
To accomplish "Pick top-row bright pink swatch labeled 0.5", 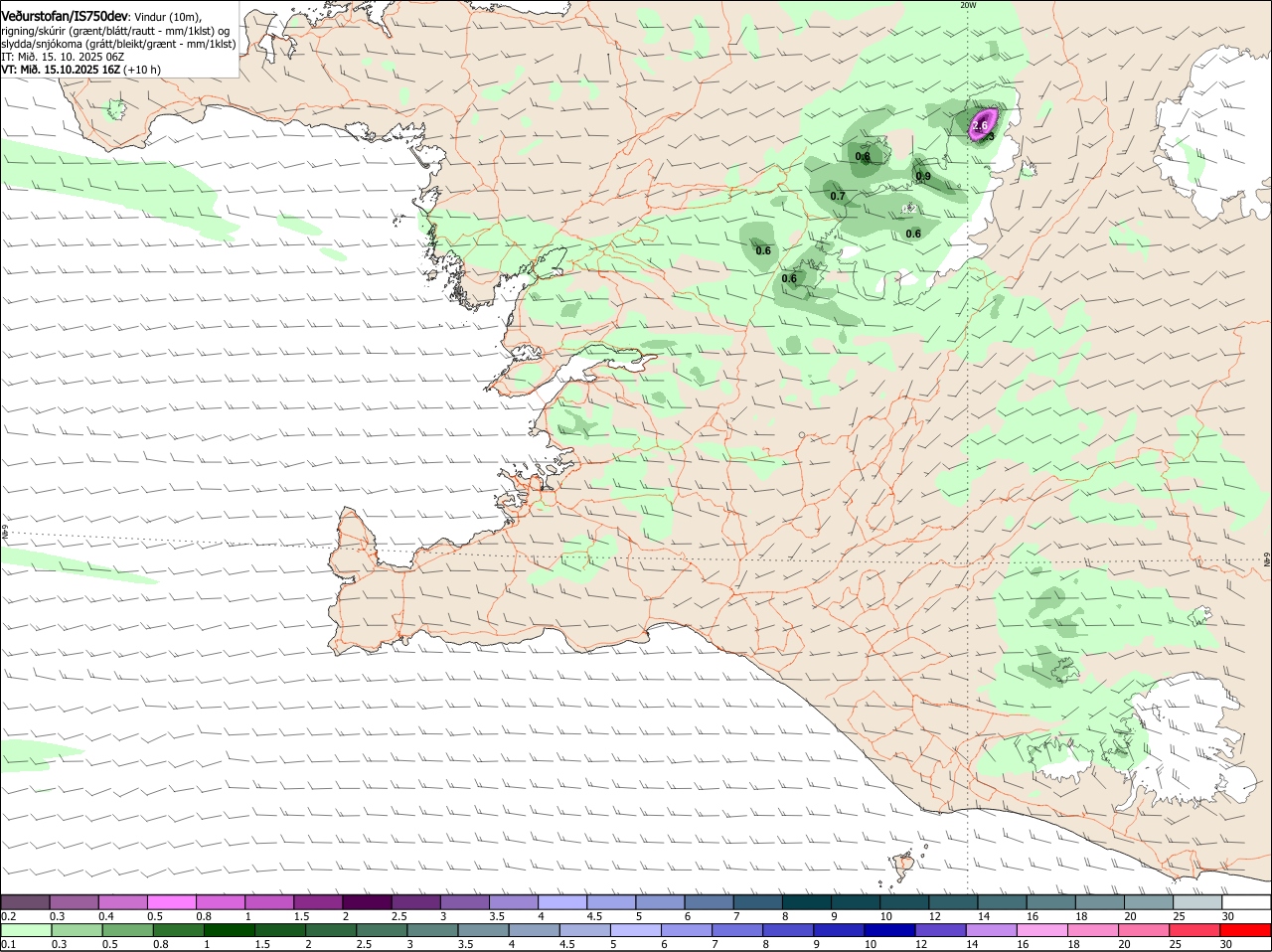I will point(172,901).
